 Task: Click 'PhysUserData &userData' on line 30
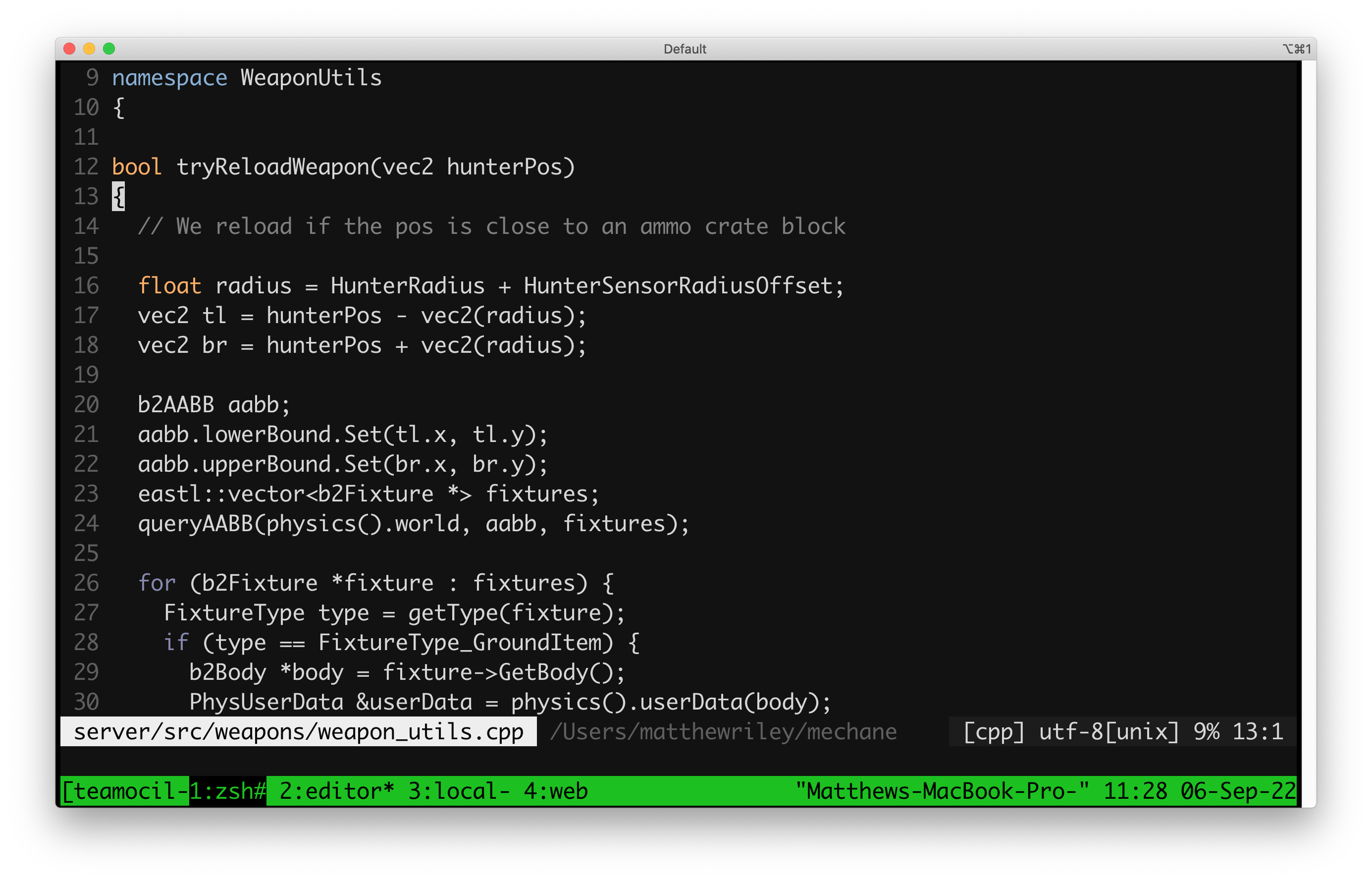pos(330,703)
